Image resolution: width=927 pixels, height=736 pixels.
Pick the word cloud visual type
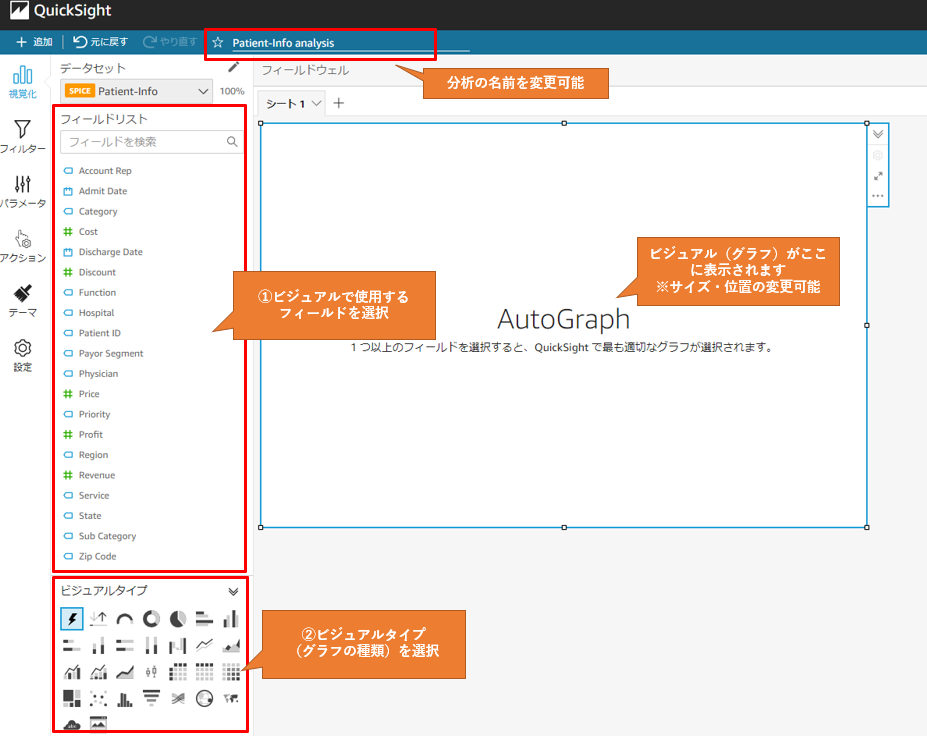(x=72, y=725)
